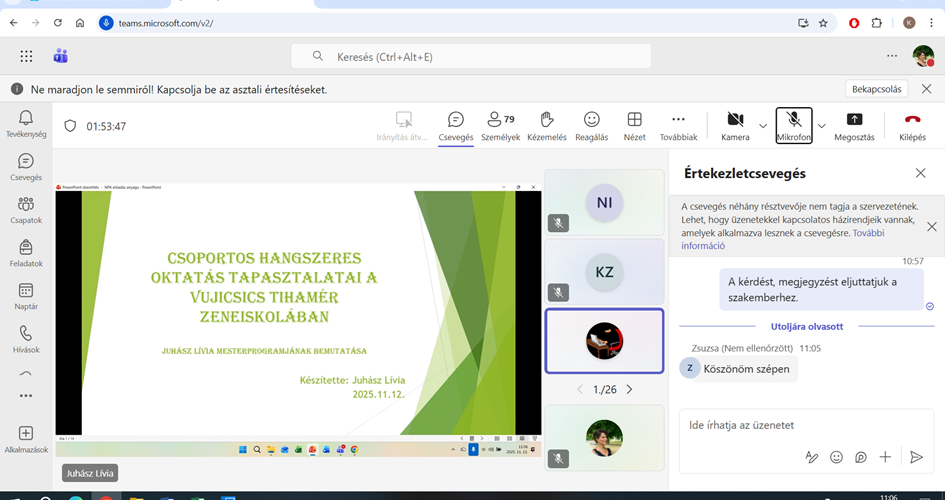Toggle the Mikrofon mute button
945x500 pixels.
point(793,125)
